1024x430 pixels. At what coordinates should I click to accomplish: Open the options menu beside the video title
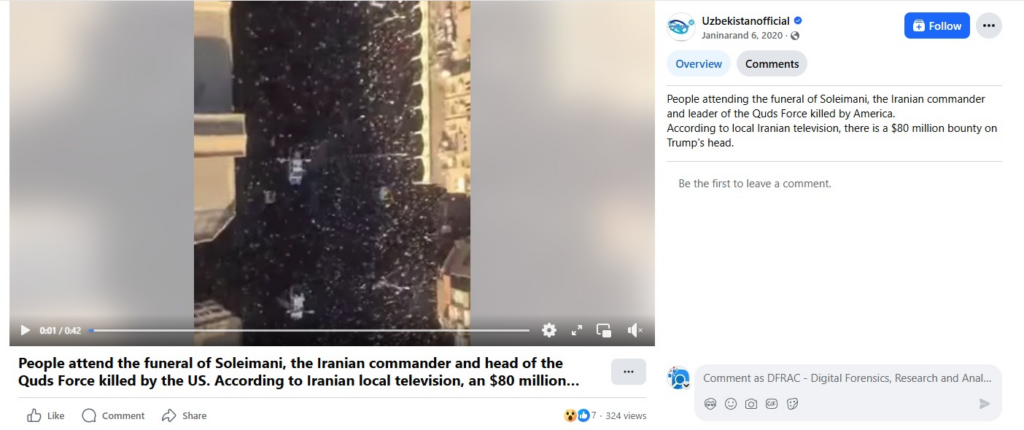[x=628, y=372]
